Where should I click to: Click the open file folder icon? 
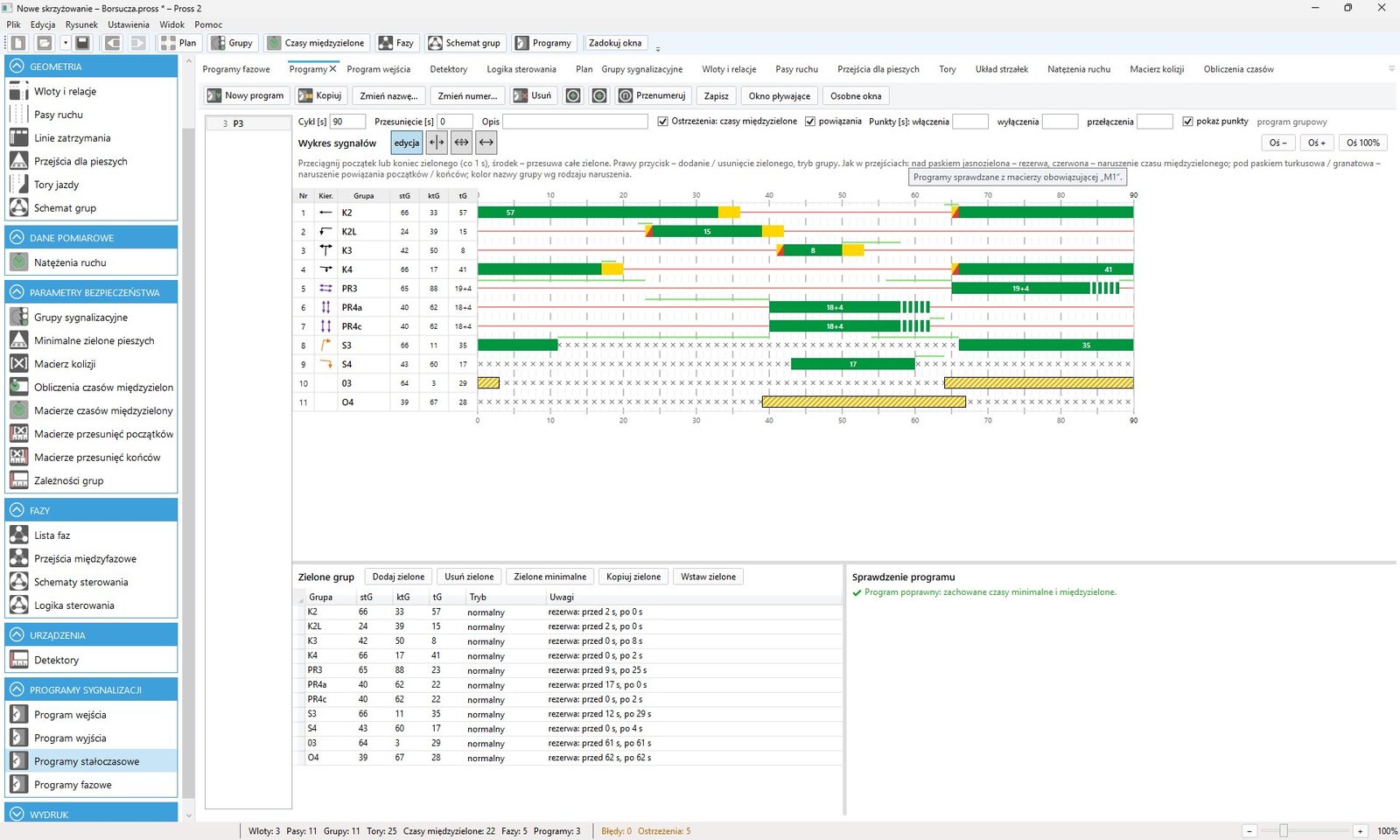pos(44,43)
